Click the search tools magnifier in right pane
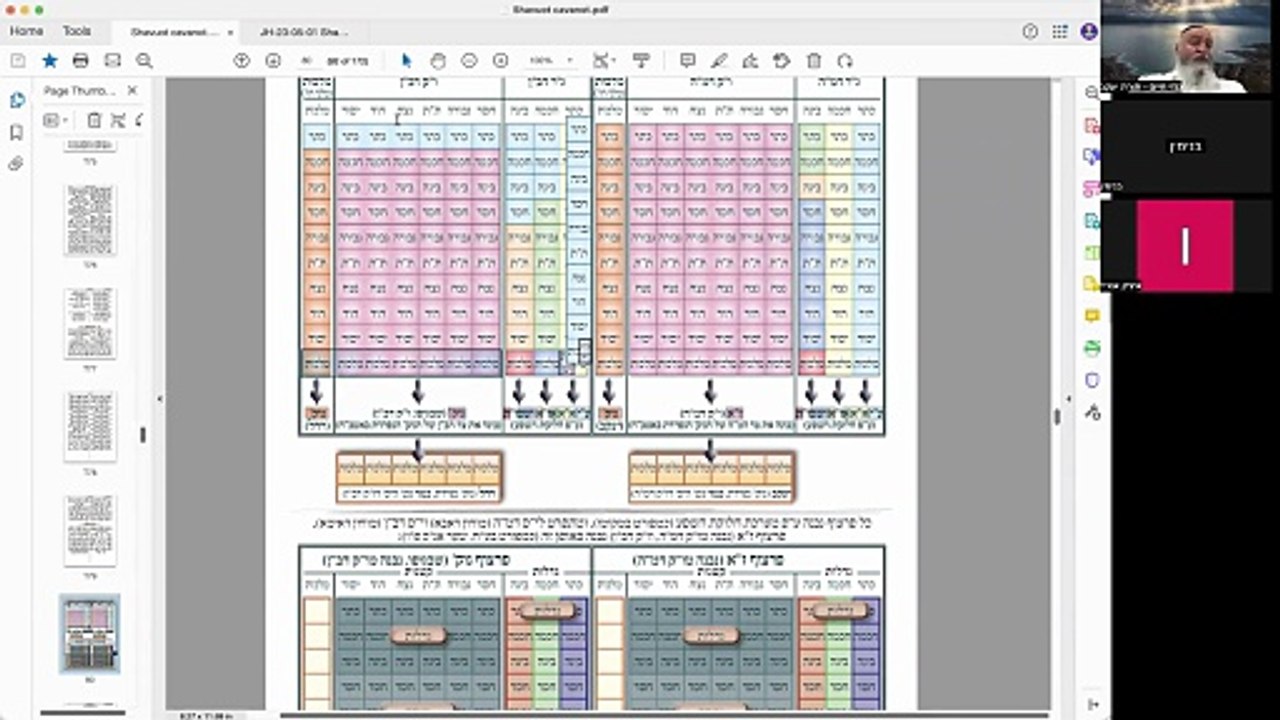1280x720 pixels. click(1092, 92)
